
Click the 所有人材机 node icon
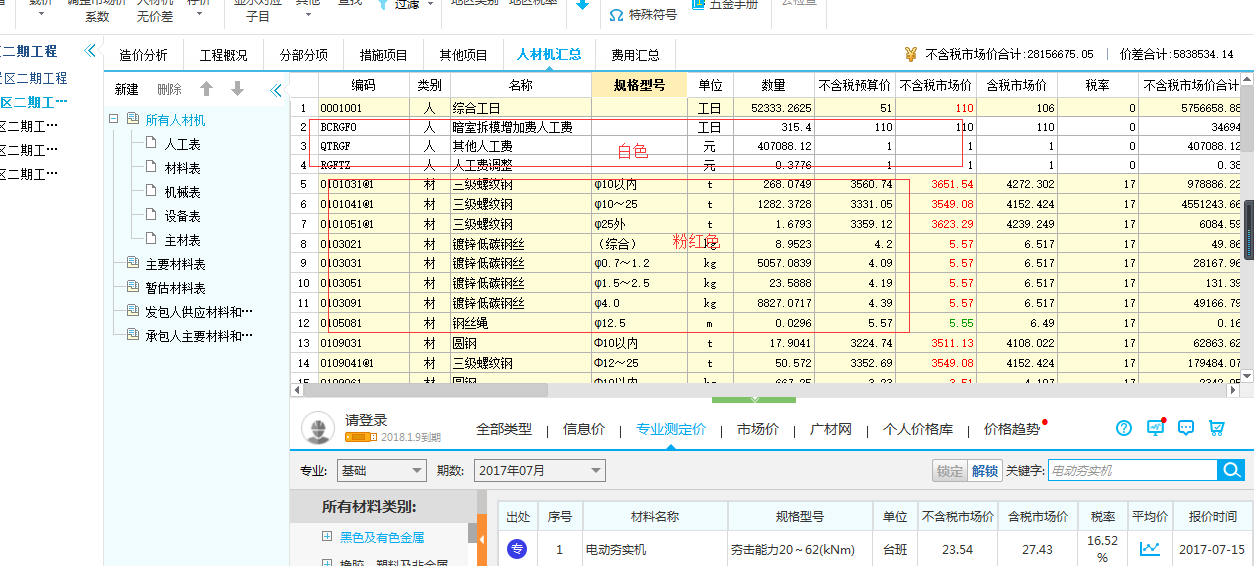[x=133, y=120]
